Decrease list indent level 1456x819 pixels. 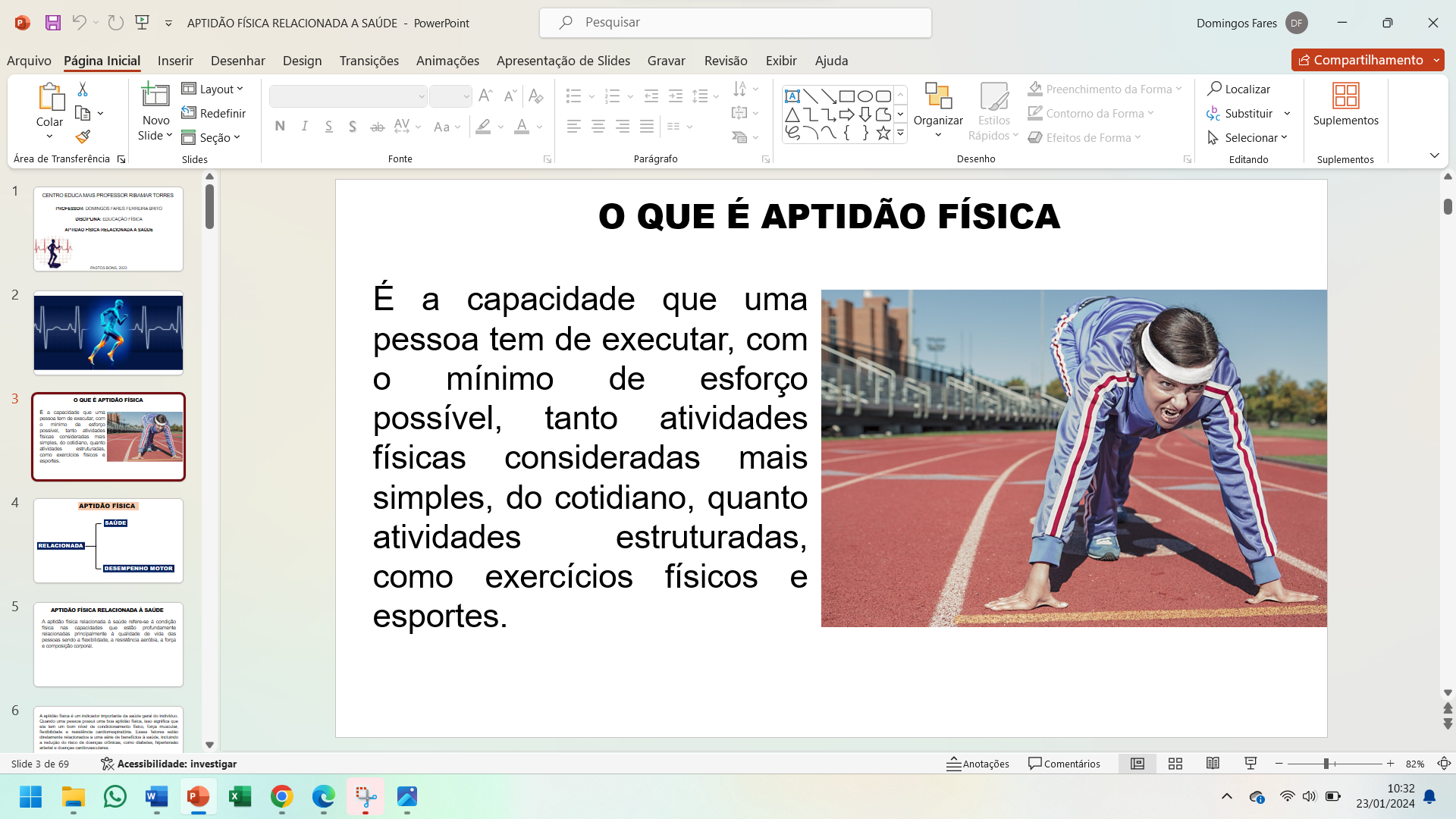[651, 96]
